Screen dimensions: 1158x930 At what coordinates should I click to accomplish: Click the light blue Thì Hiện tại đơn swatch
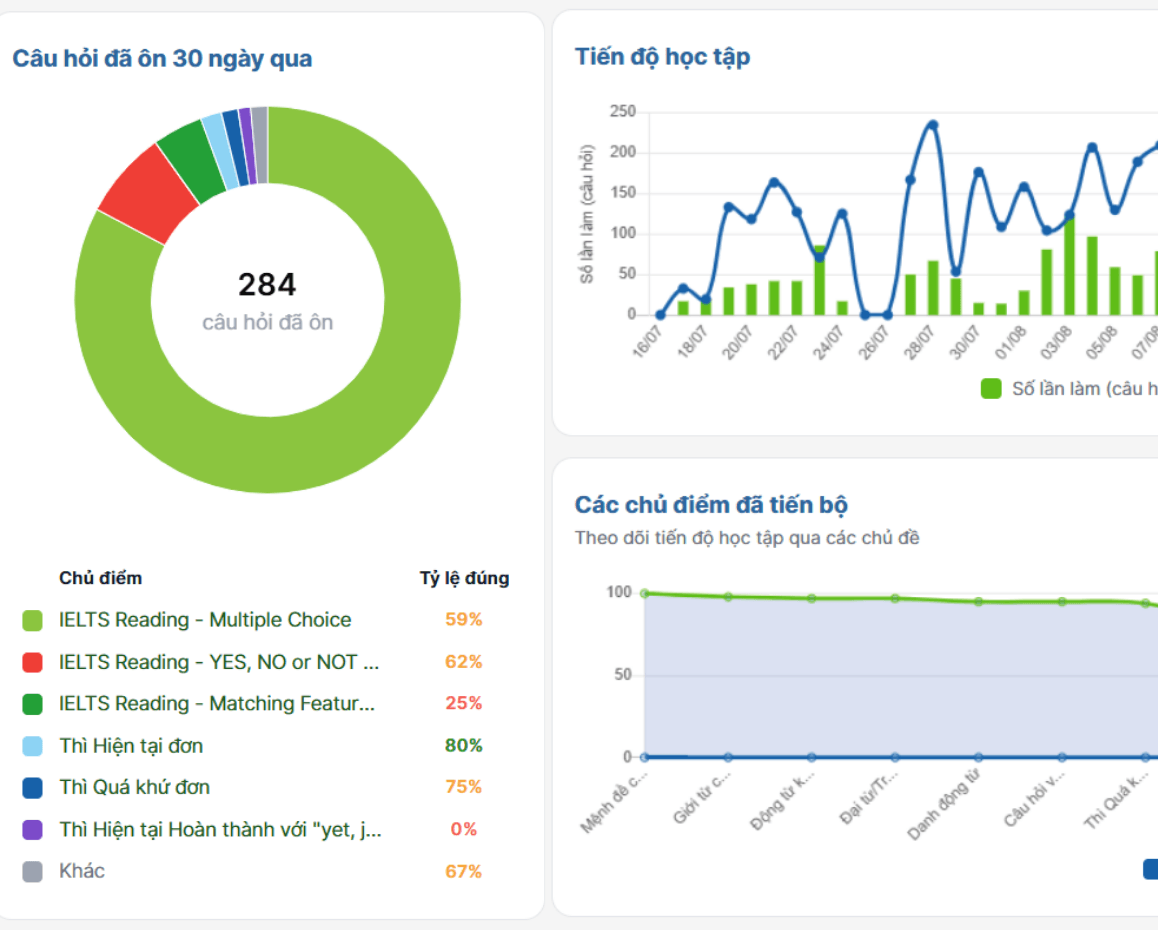(32, 746)
